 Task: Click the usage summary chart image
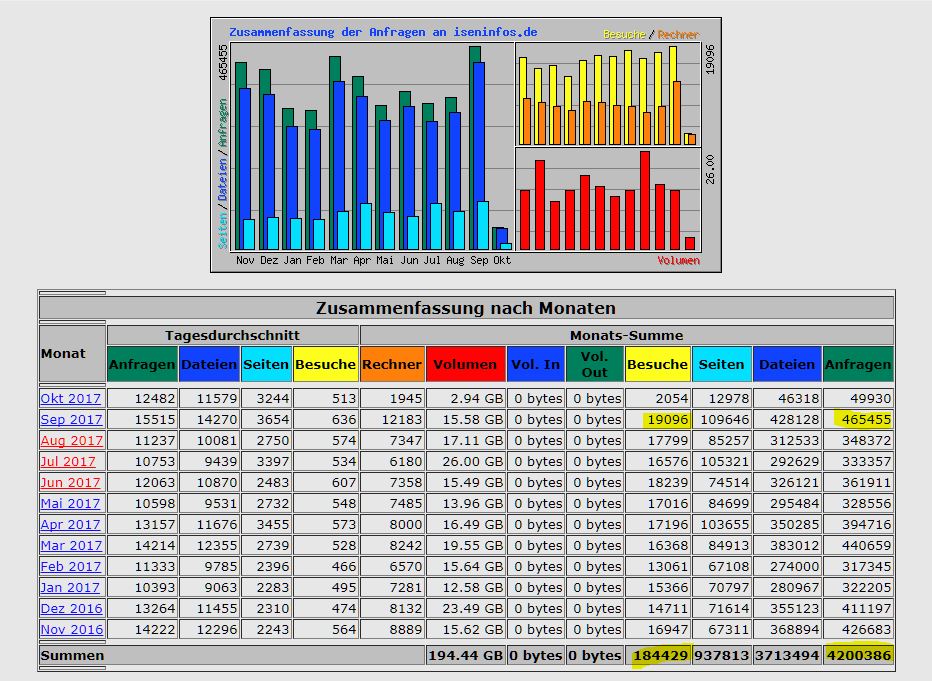pyautogui.click(x=466, y=145)
